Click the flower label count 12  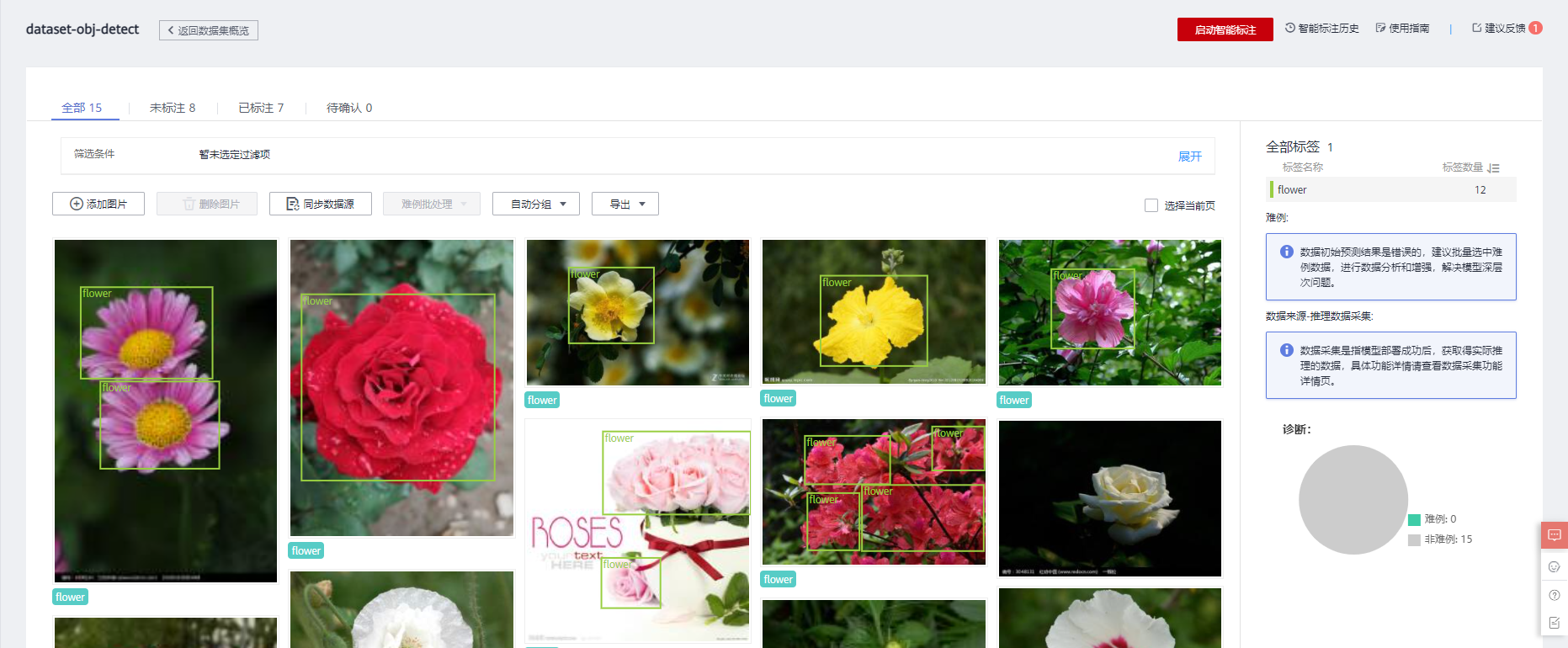click(1480, 189)
